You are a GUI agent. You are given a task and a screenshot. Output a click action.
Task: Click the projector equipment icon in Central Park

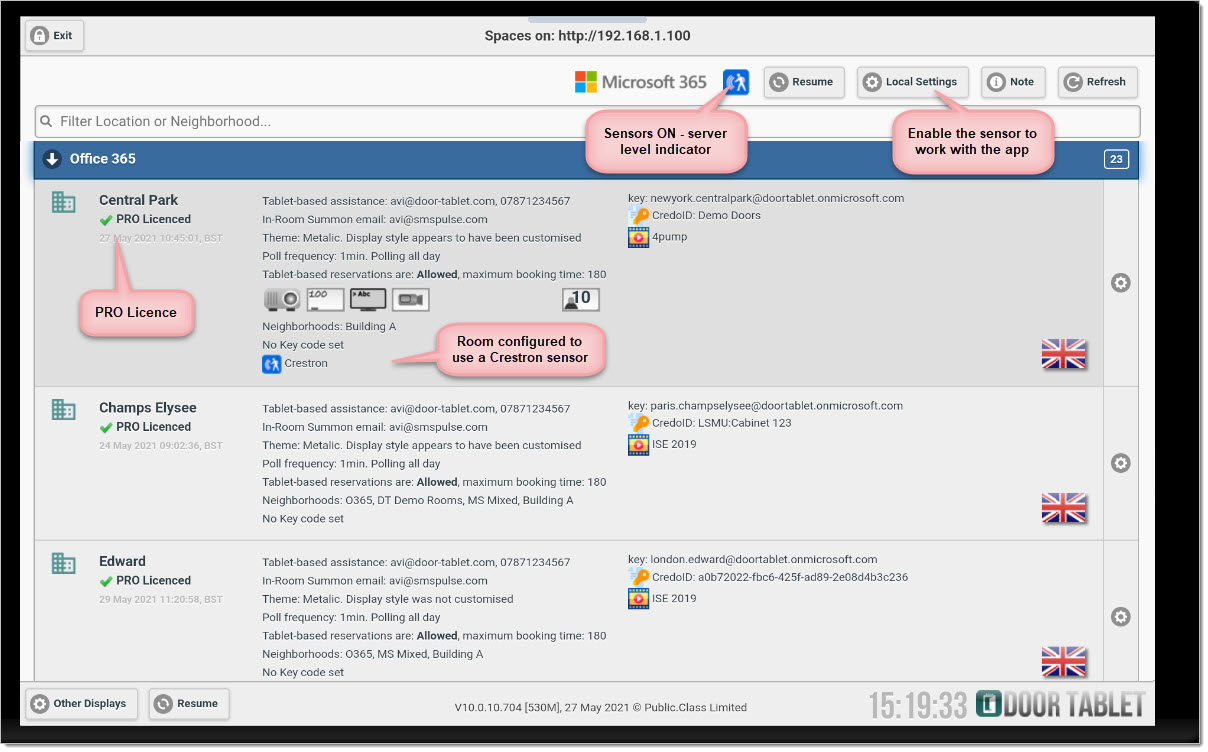tap(281, 299)
